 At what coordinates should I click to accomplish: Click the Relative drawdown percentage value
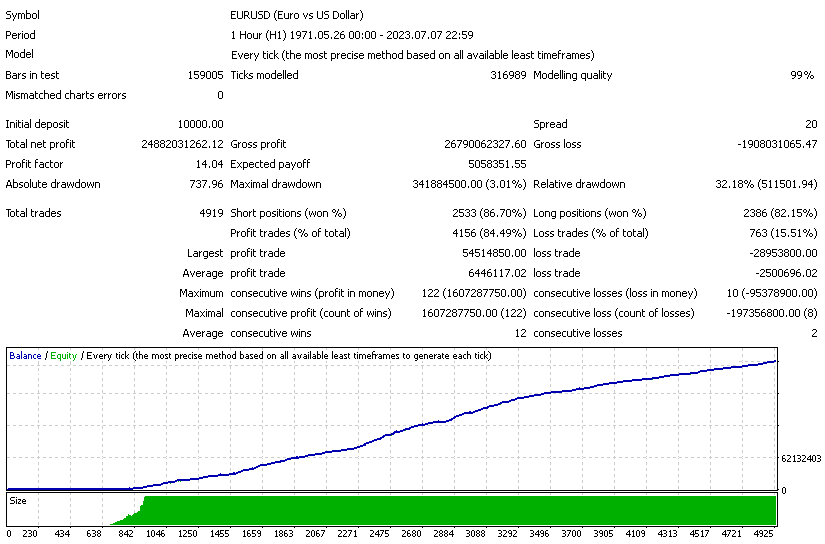point(766,184)
